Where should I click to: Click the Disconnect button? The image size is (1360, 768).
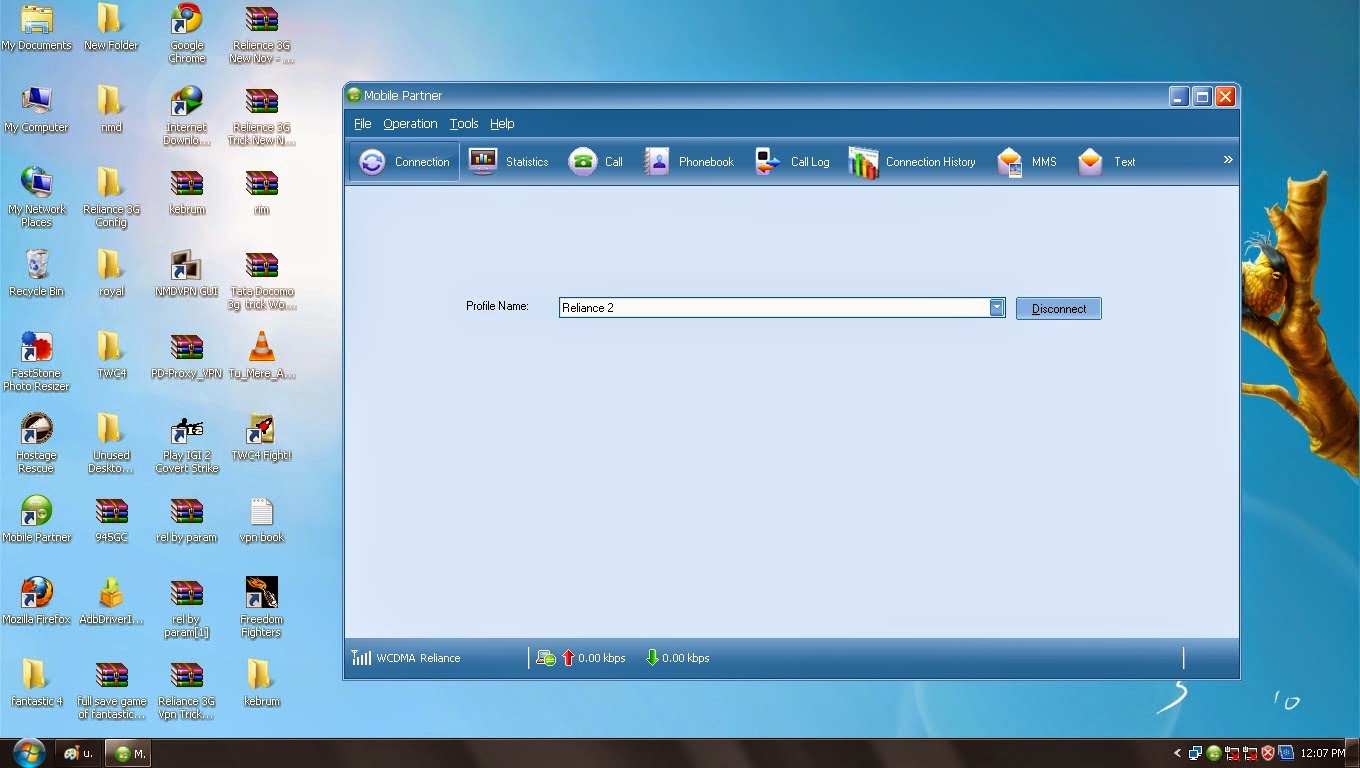(x=1059, y=309)
